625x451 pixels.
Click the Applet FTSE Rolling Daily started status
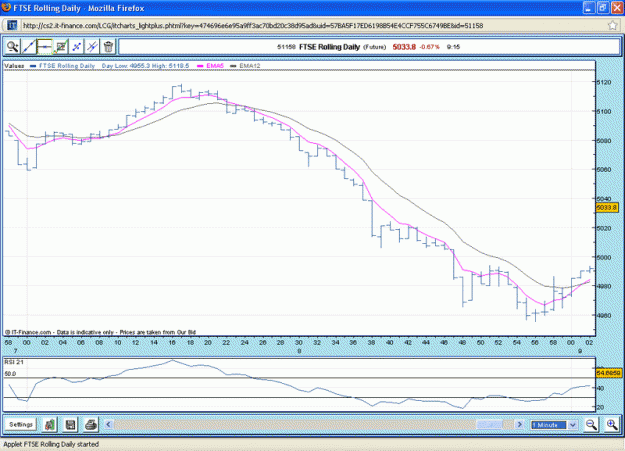click(x=51, y=444)
